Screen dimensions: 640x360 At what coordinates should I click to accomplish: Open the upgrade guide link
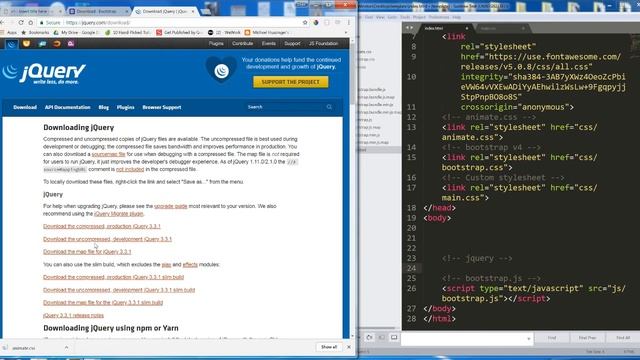click(x=171, y=206)
